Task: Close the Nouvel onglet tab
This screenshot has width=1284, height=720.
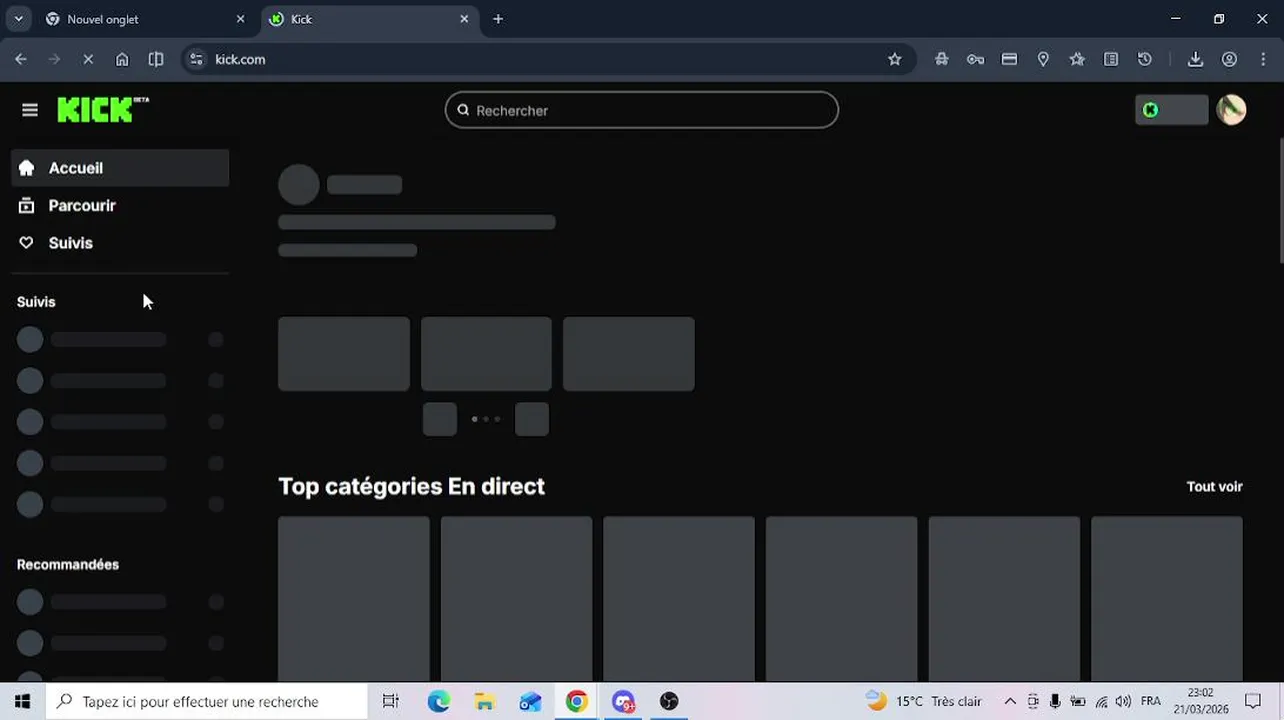Action: click(x=240, y=19)
